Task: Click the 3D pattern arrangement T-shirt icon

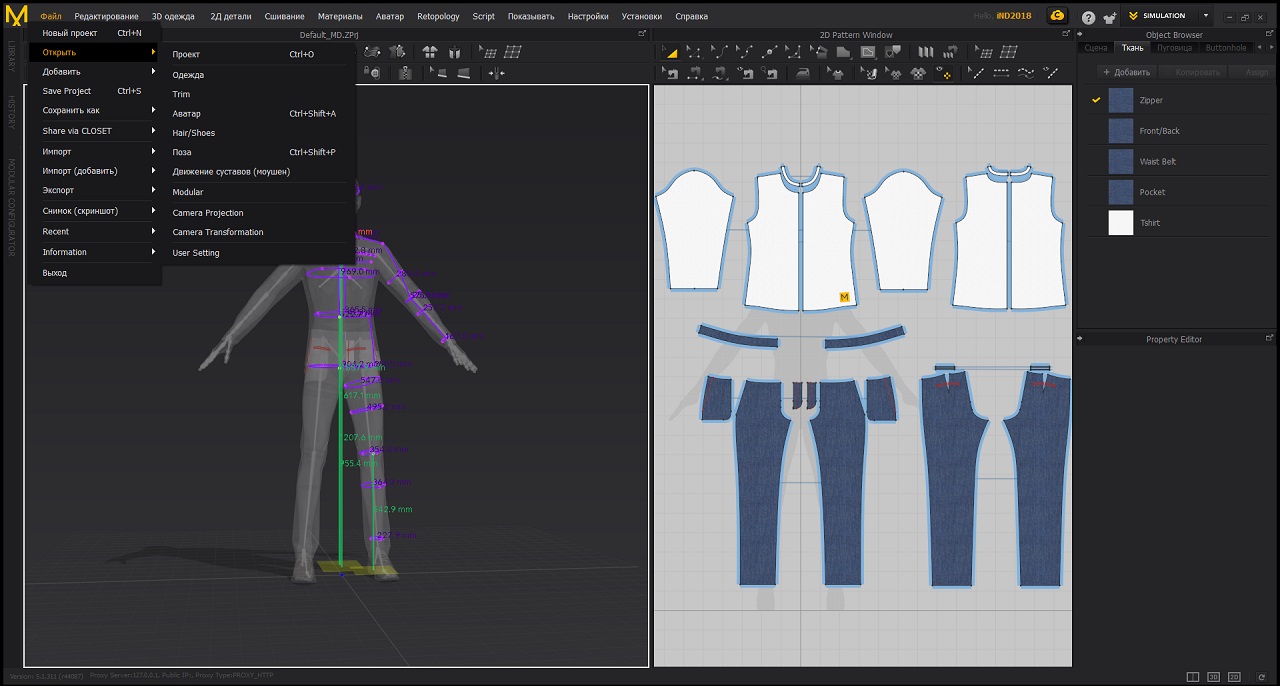Action: click(x=429, y=52)
